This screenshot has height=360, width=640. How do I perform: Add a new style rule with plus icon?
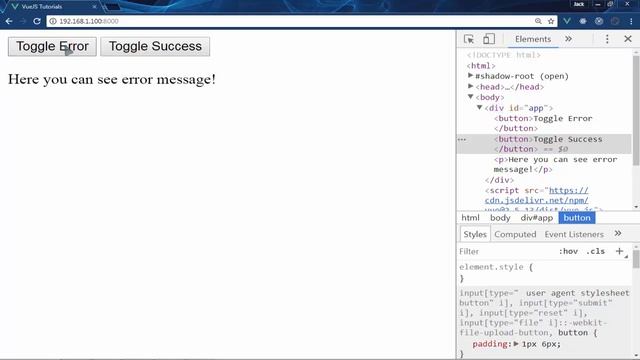(x=619, y=251)
